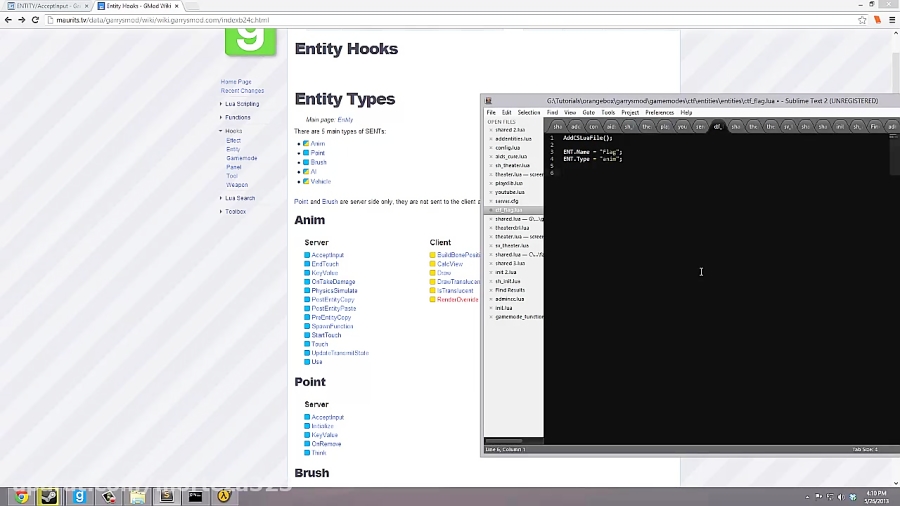900x506 pixels.
Task: Switch to the ENTITY/AcceptInput browser tab
Action: (45, 6)
